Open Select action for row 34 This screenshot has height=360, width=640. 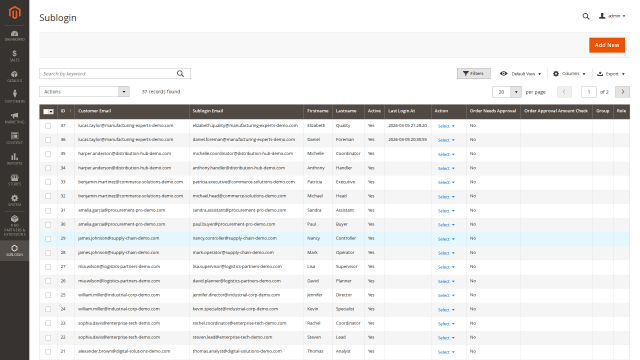[446, 168]
